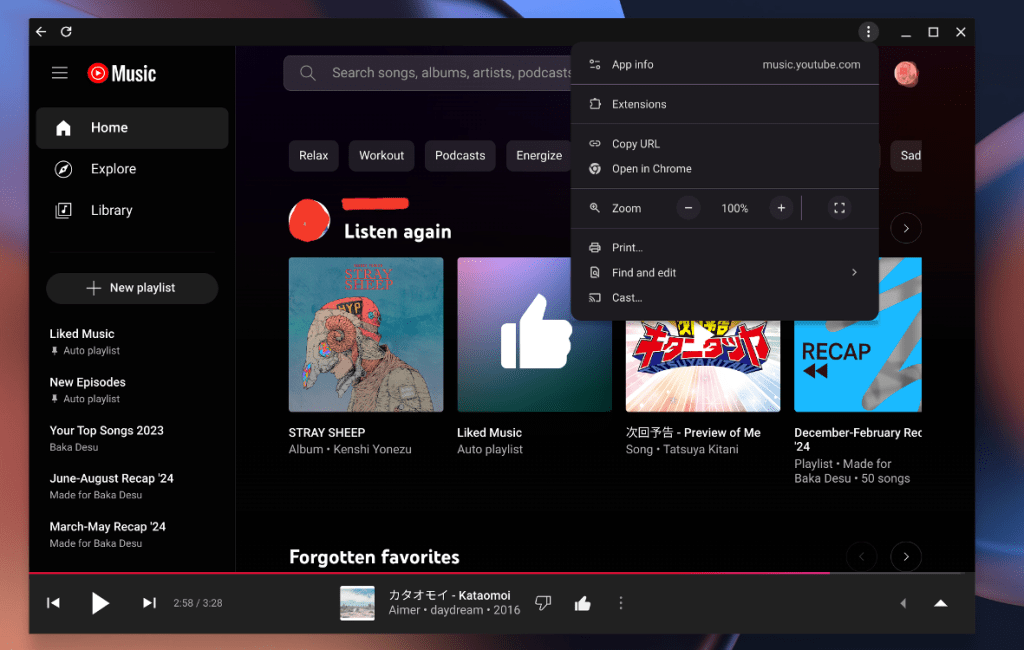Choose Open in Chrome

pyautogui.click(x=724, y=169)
